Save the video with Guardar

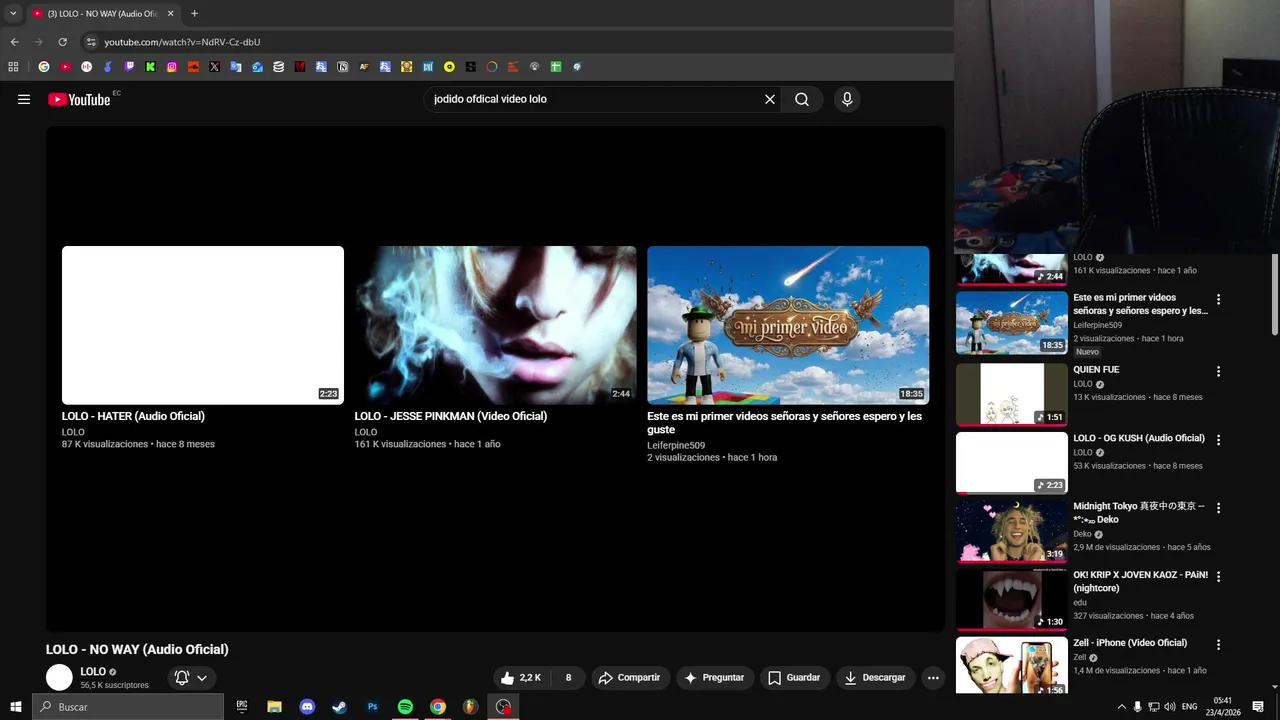tap(794, 677)
